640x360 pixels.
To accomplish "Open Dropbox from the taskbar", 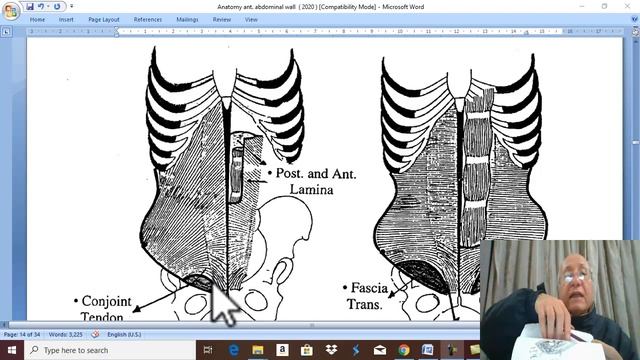I will click(x=331, y=350).
